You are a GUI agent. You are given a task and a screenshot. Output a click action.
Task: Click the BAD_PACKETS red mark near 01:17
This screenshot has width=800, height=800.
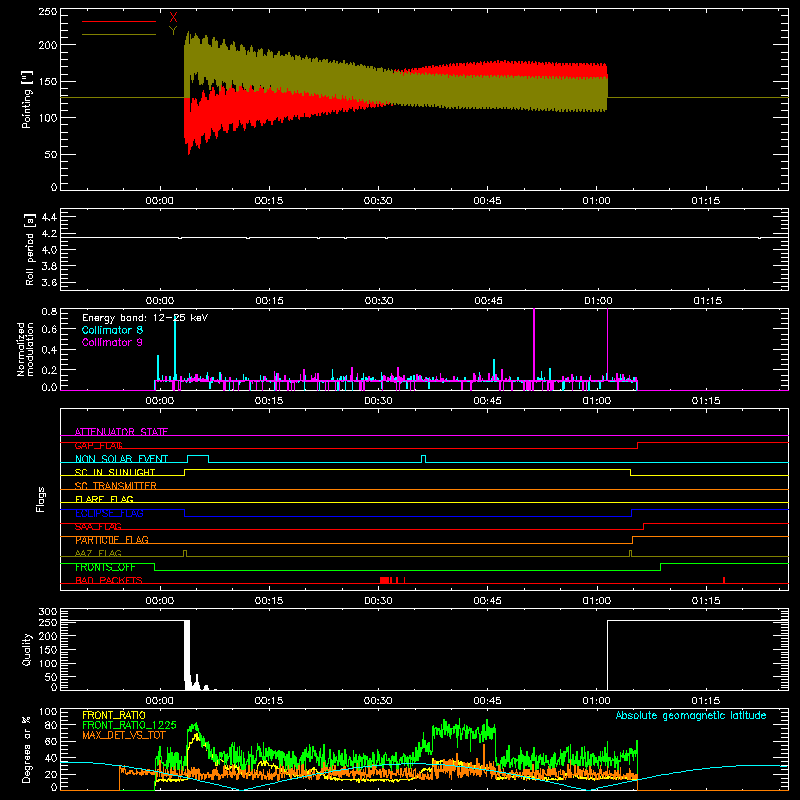tap(724, 580)
